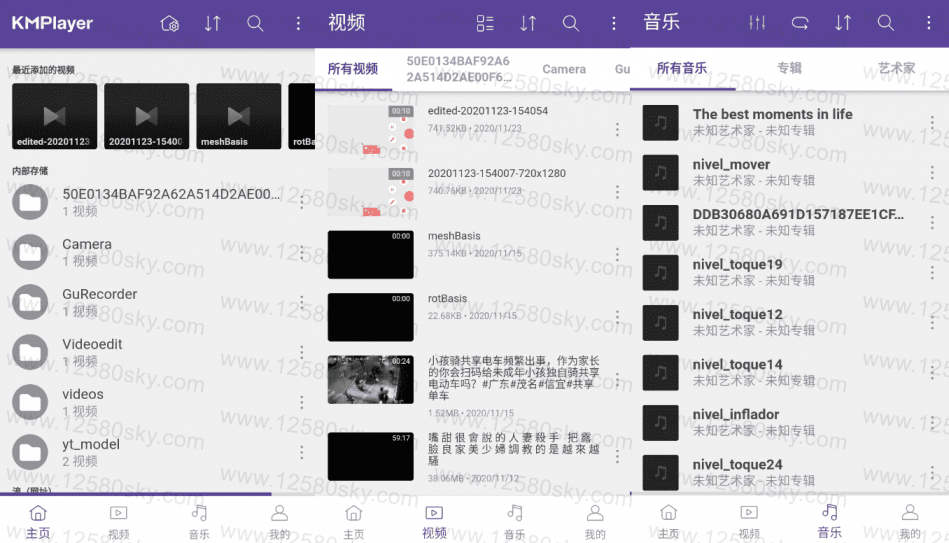This screenshot has width=949, height=543.
Task: Select 专辑 tab
Action: point(789,68)
